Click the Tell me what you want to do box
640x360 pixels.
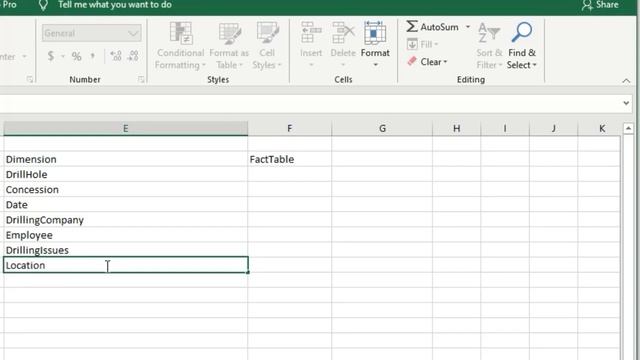coord(115,5)
